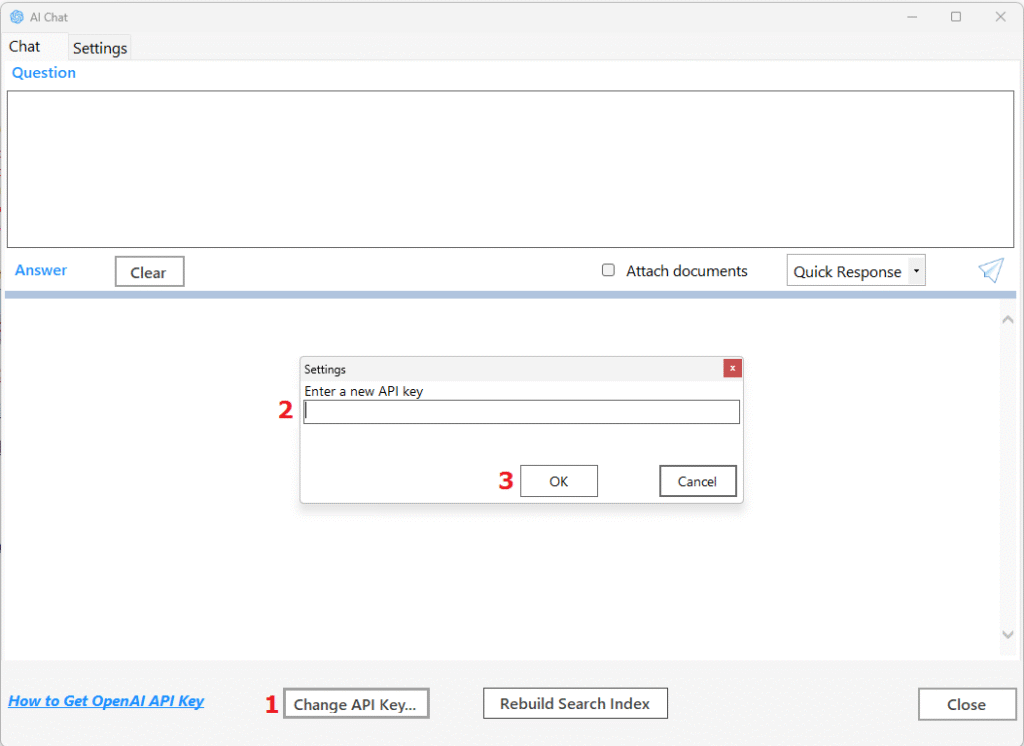
Task: Maximize the AI Chat window
Action: click(x=956, y=17)
